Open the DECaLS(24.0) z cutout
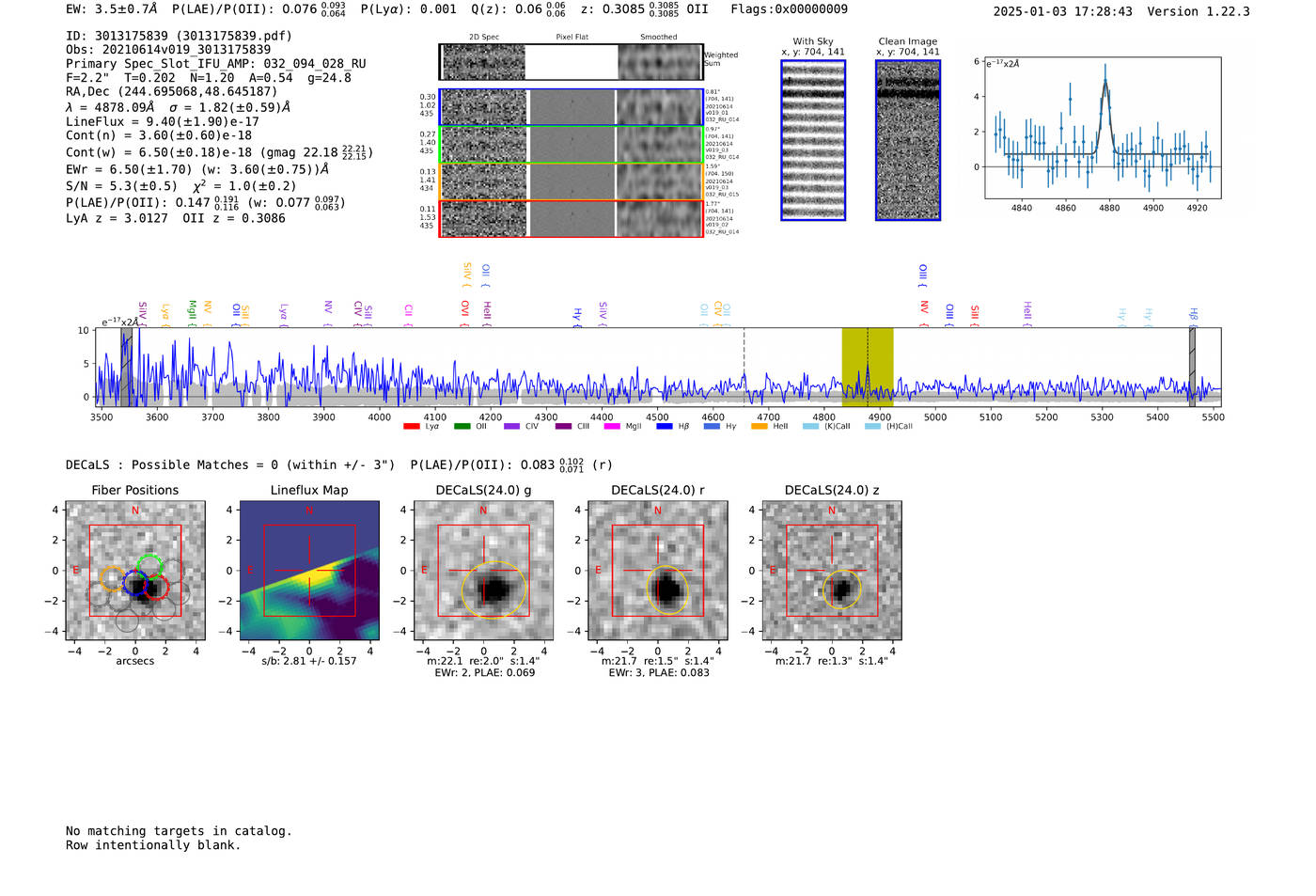 (832, 570)
